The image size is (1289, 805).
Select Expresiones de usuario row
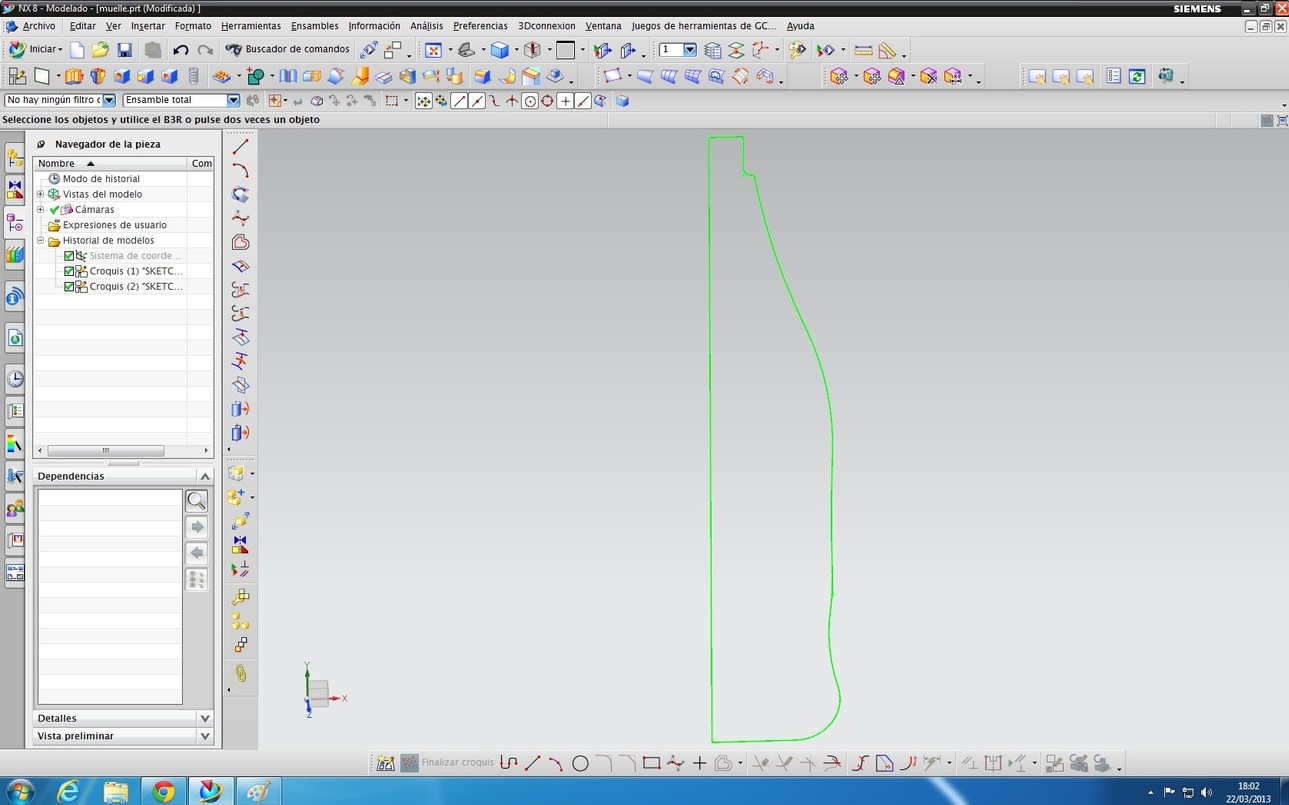click(115, 225)
